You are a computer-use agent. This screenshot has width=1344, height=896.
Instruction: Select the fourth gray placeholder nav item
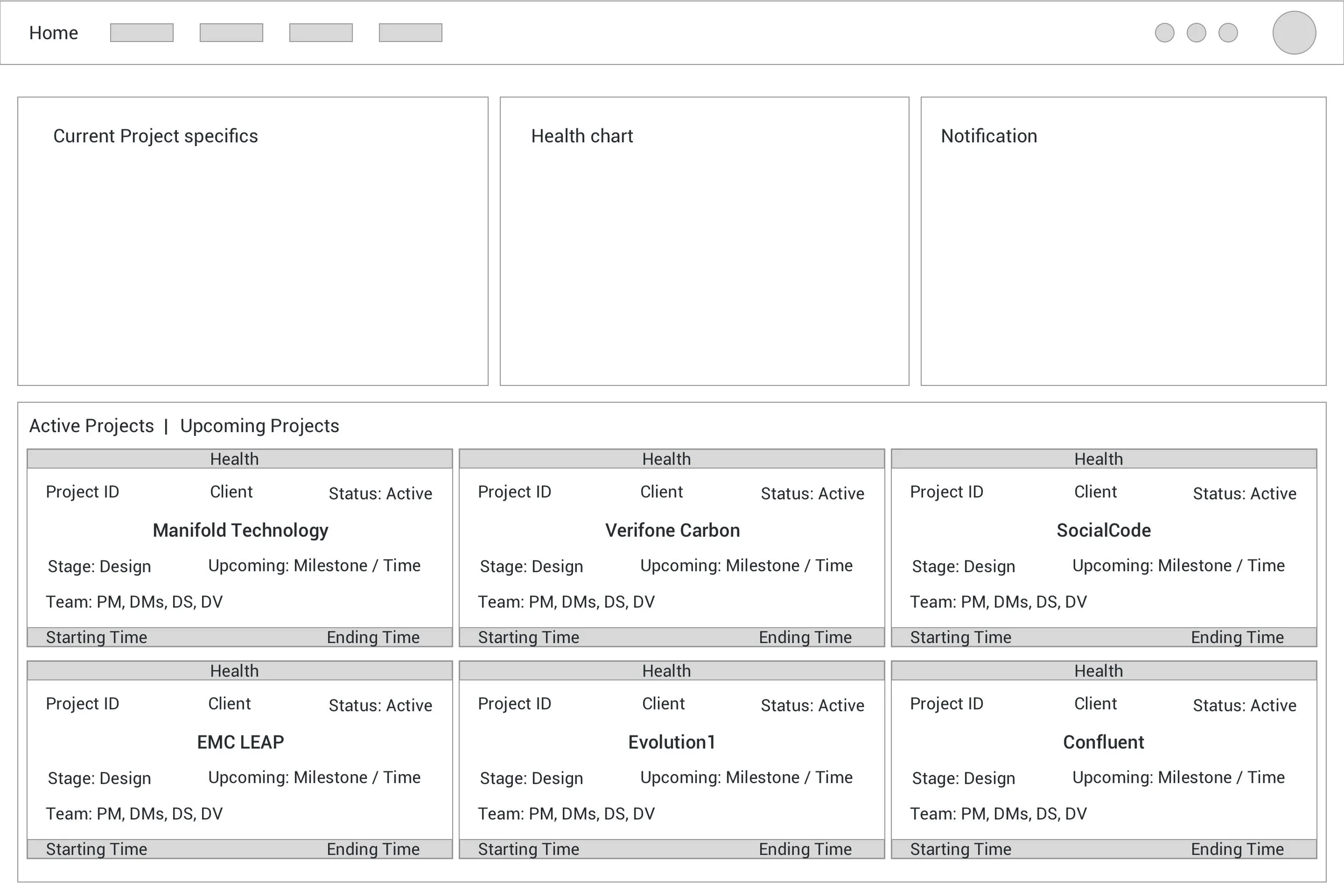[410, 33]
